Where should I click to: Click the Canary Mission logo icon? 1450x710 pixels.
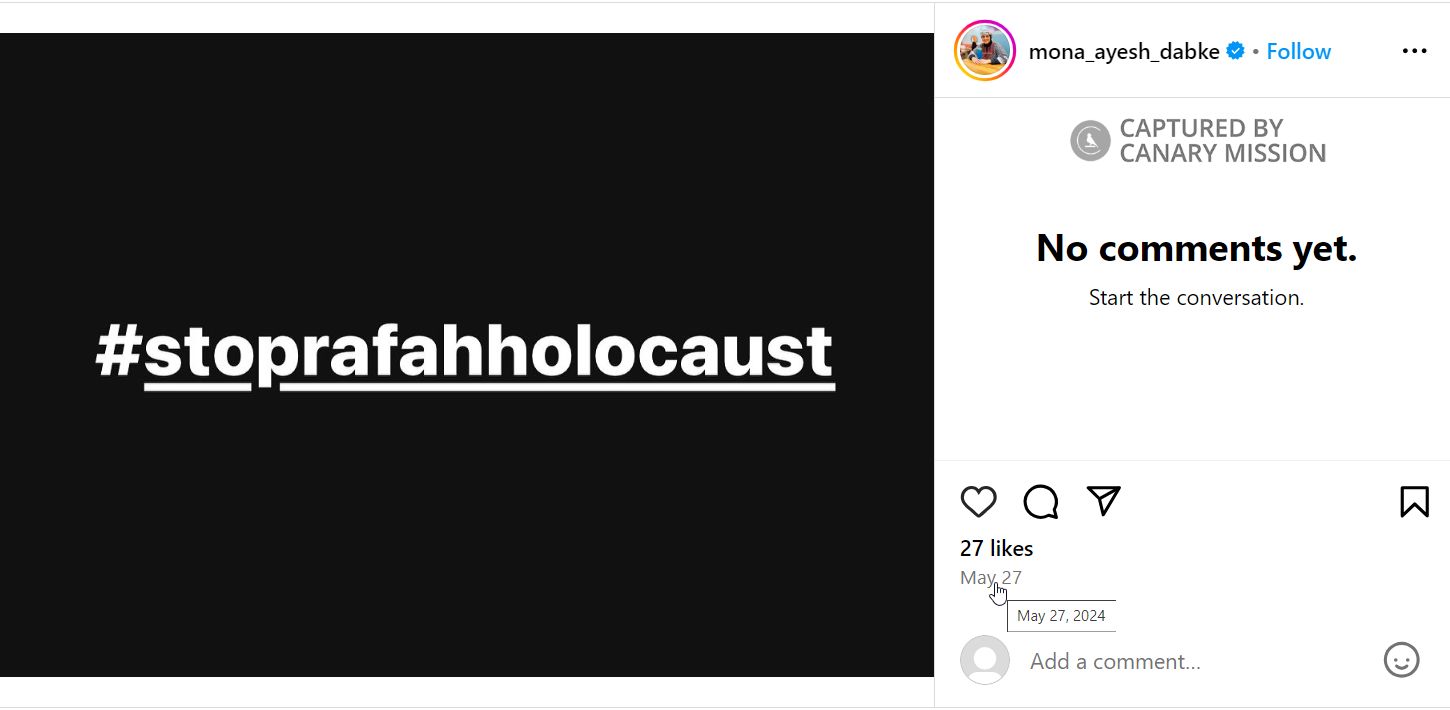(x=1090, y=141)
